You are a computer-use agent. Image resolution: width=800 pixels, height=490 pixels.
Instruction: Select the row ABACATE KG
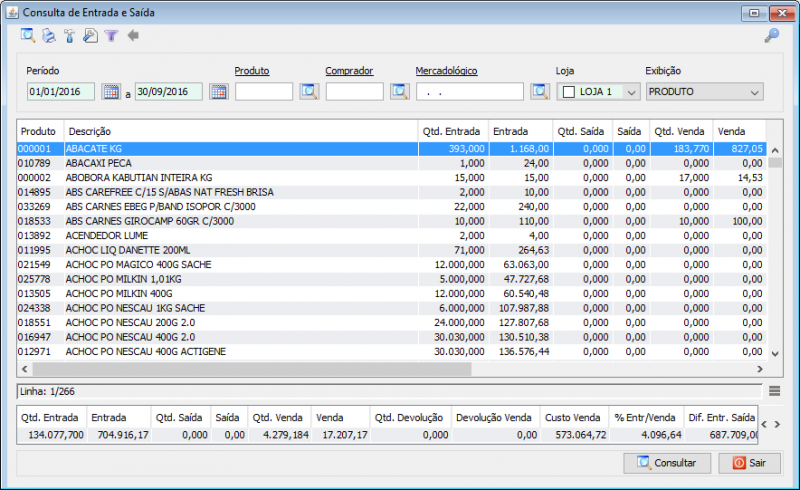[391, 149]
